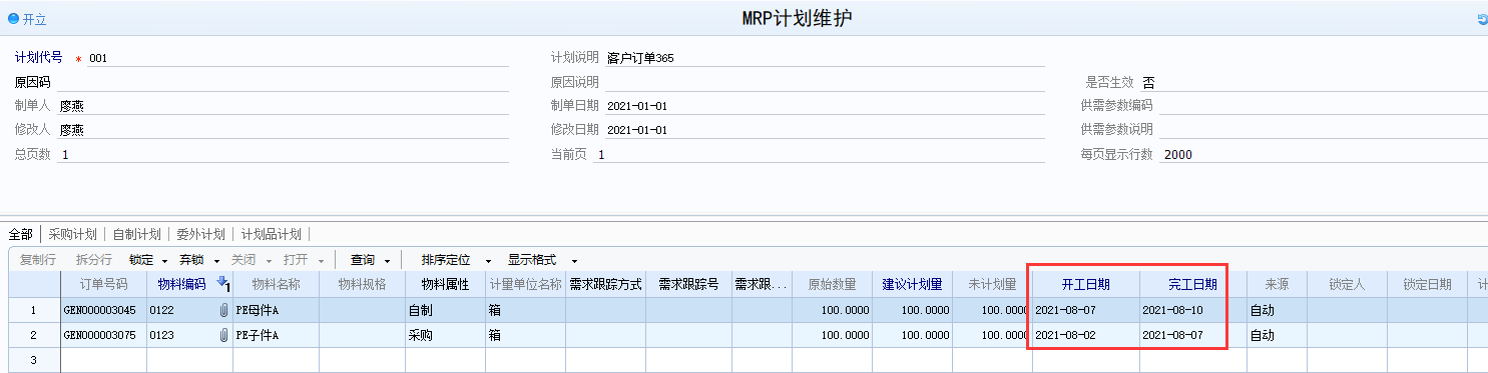
Task: Click the 完工日期 column header
Action: pos(1193,284)
